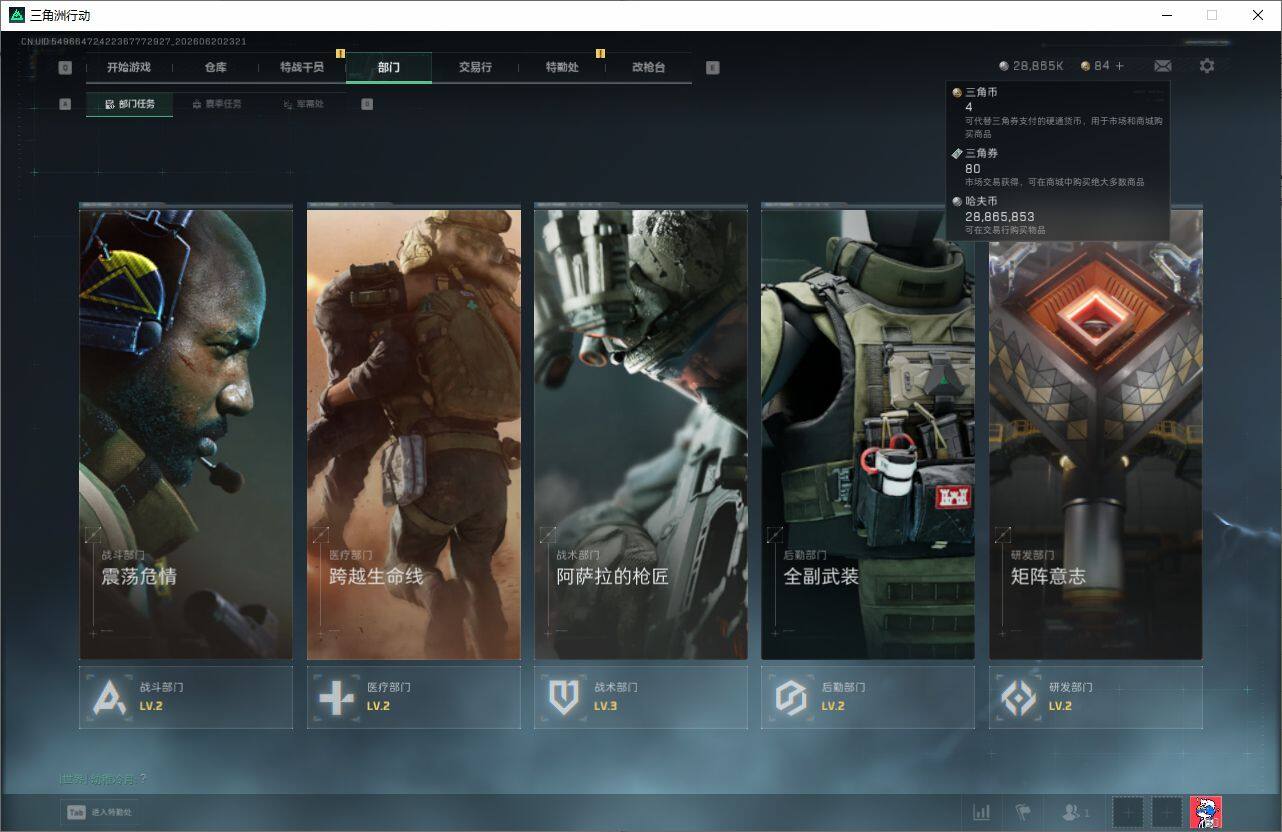Click the 28,865K Haf coin balance
The image size is (1282, 832).
point(1031,66)
